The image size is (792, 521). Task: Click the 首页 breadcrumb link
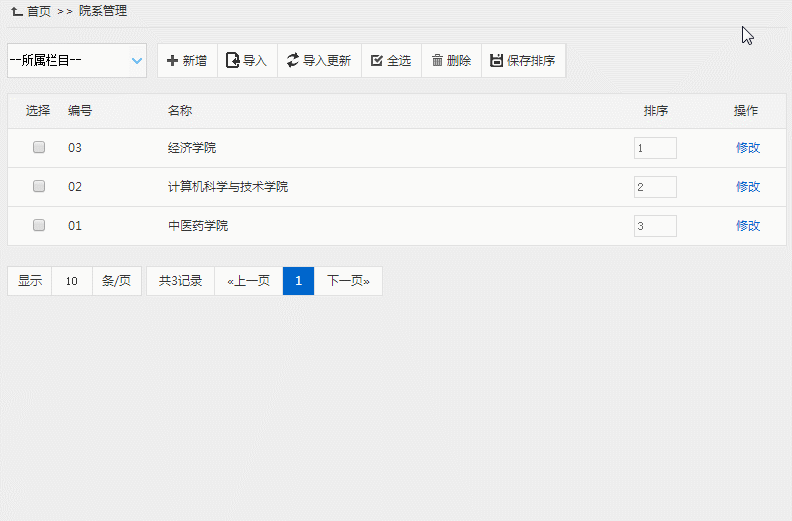pos(39,11)
